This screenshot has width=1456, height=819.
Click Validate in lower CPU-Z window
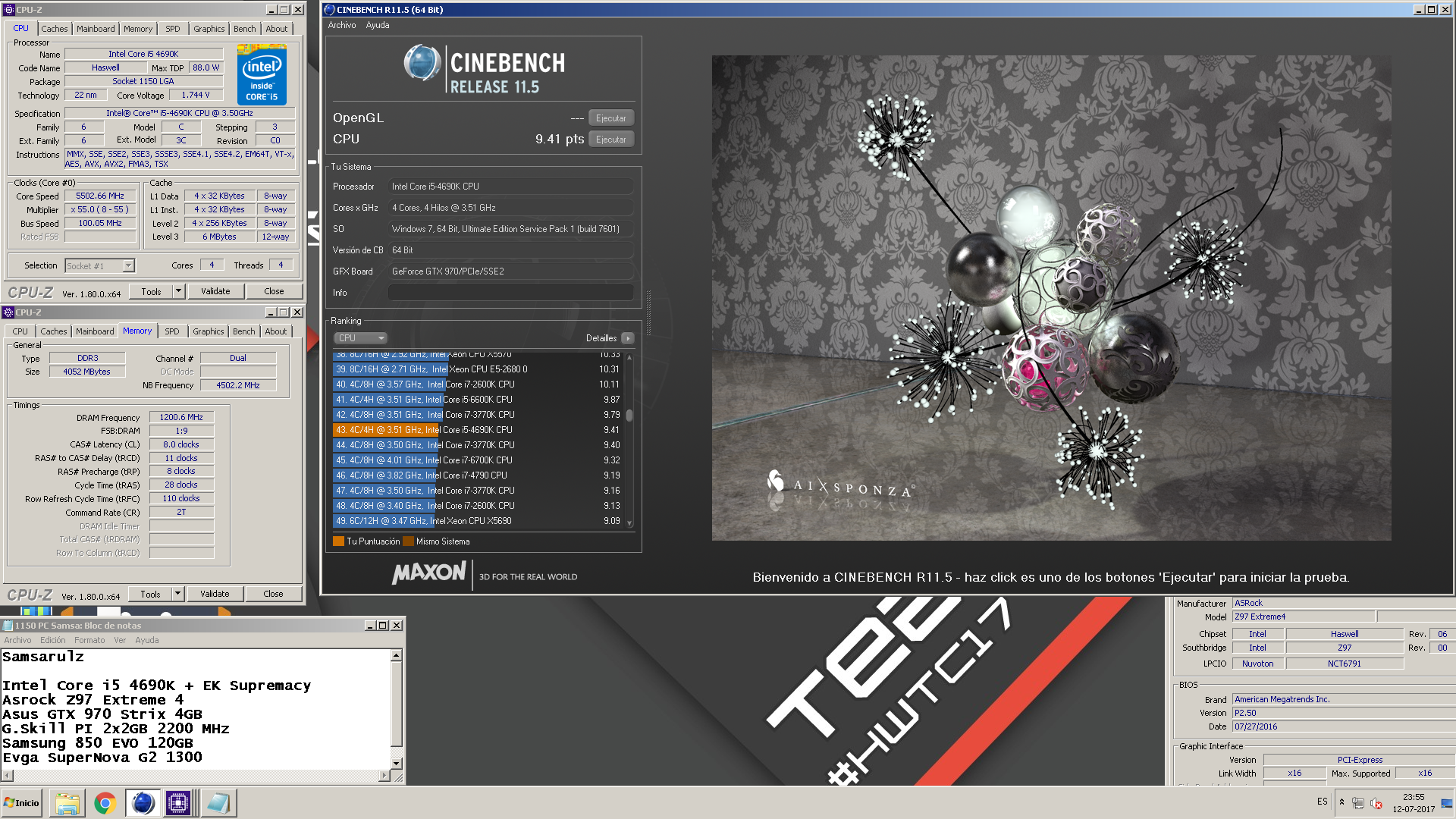click(x=215, y=595)
